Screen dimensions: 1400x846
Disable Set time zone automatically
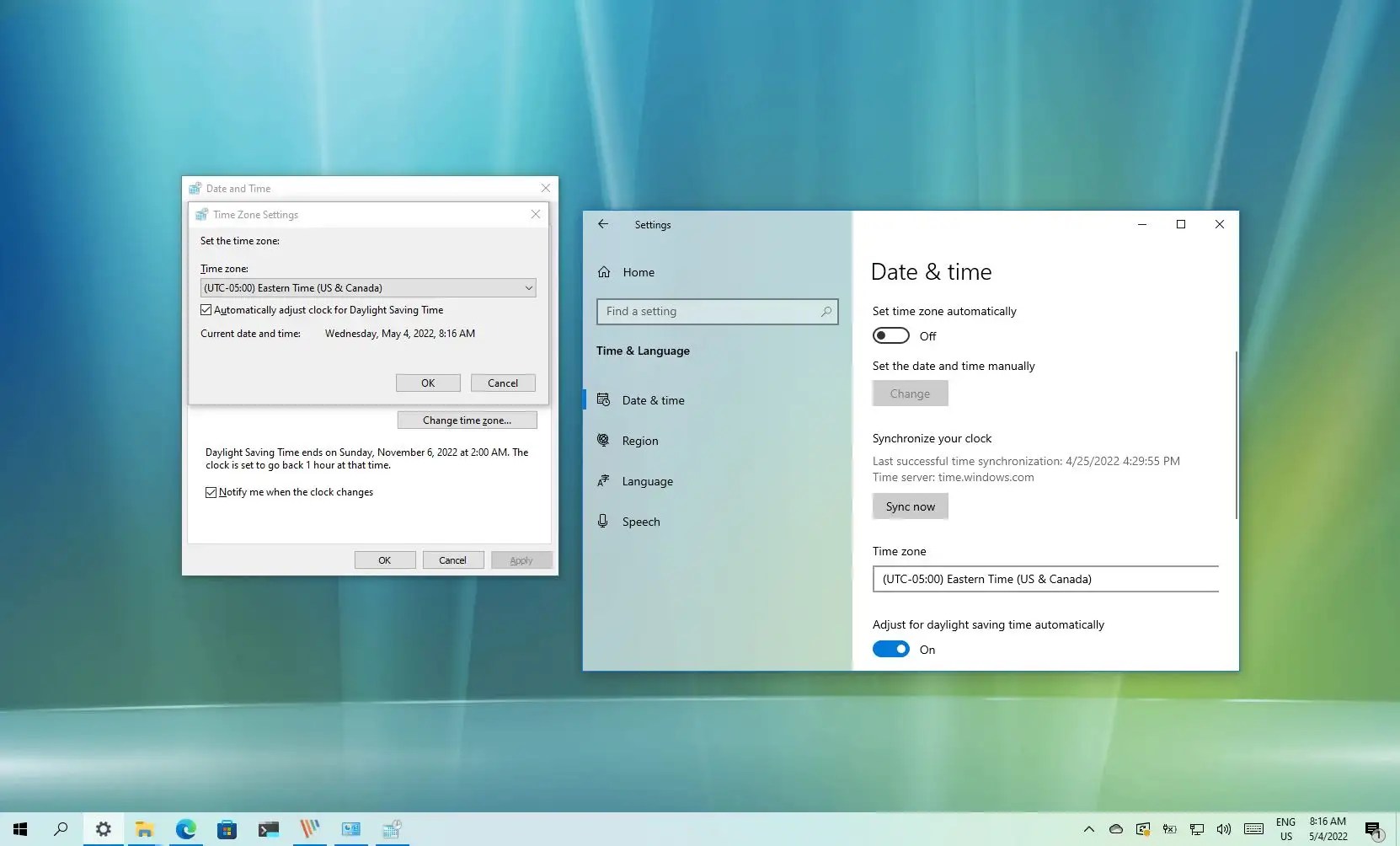point(890,335)
